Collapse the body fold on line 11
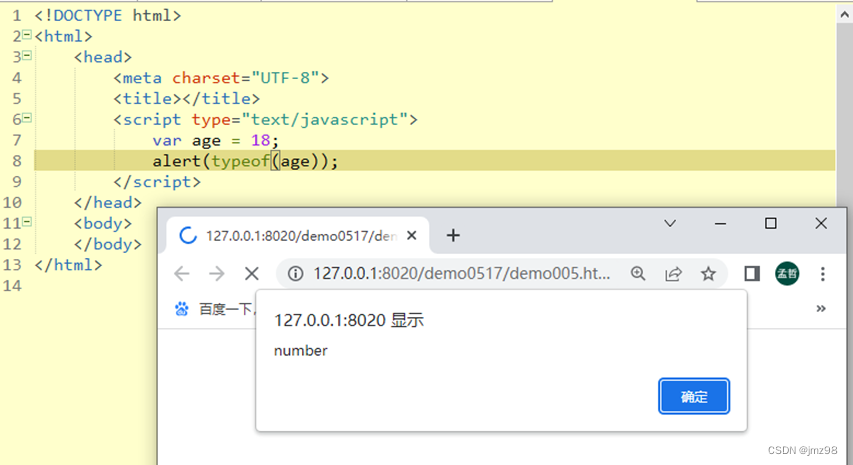853x465 pixels. pos(27,222)
